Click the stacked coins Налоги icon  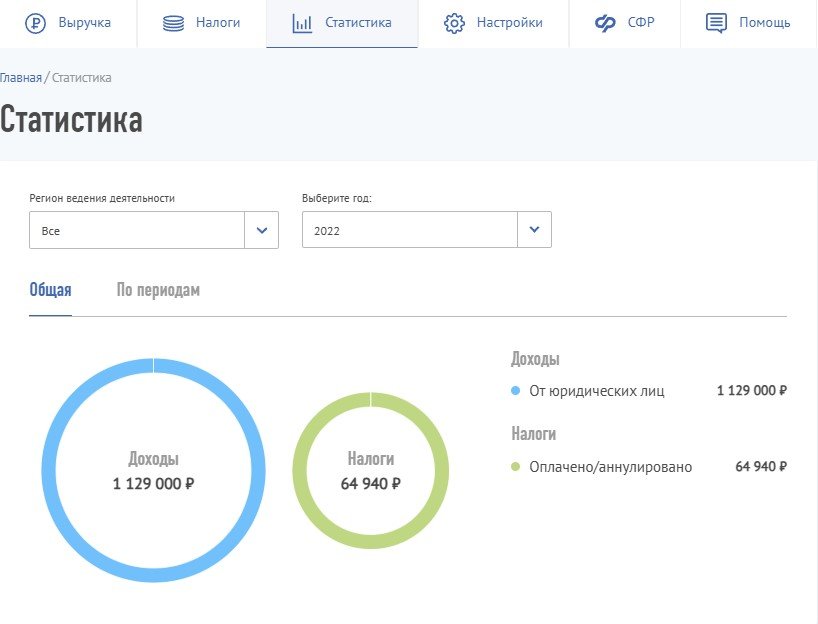tap(174, 23)
